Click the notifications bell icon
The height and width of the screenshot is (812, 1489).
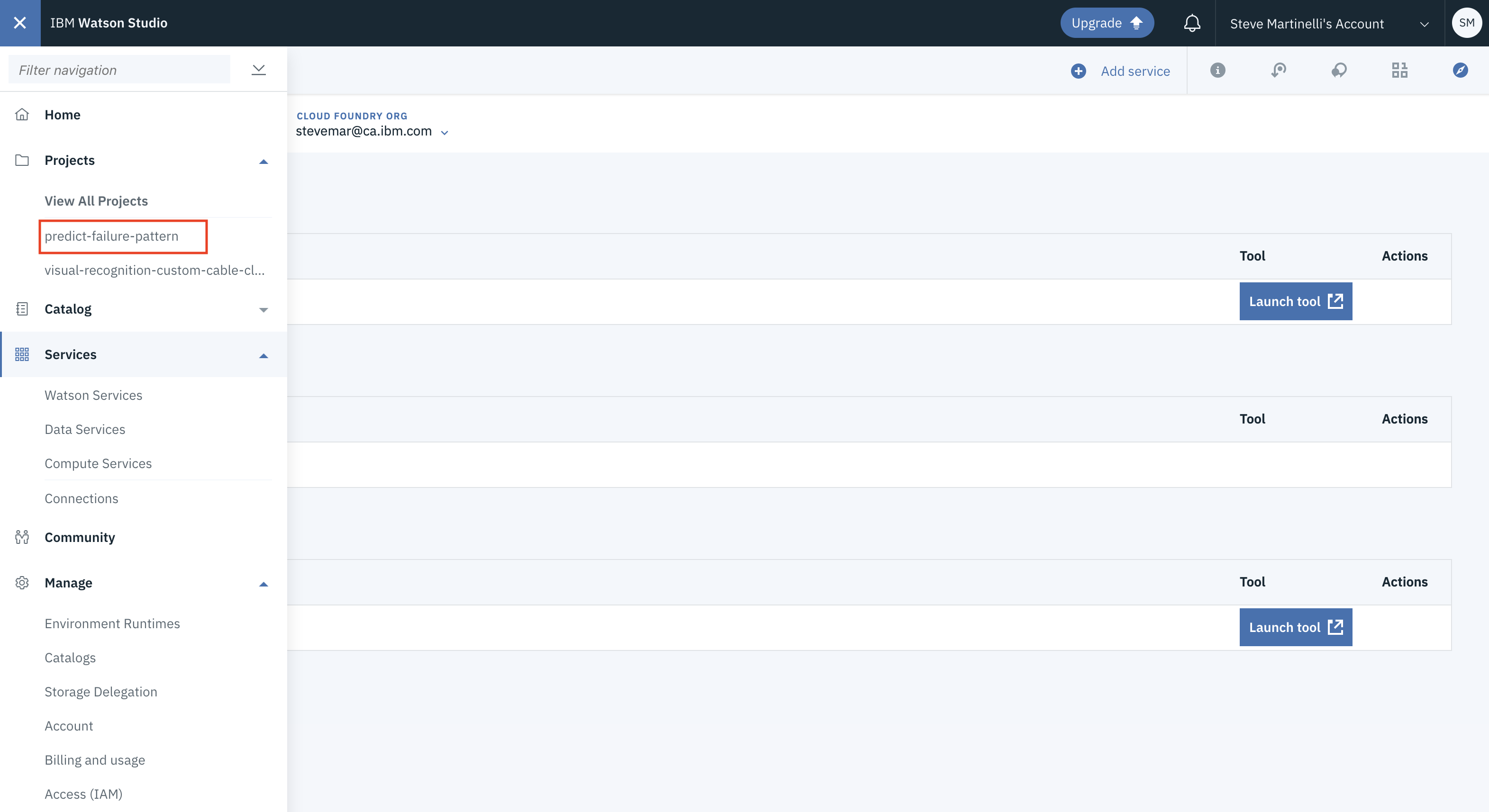coord(1191,23)
